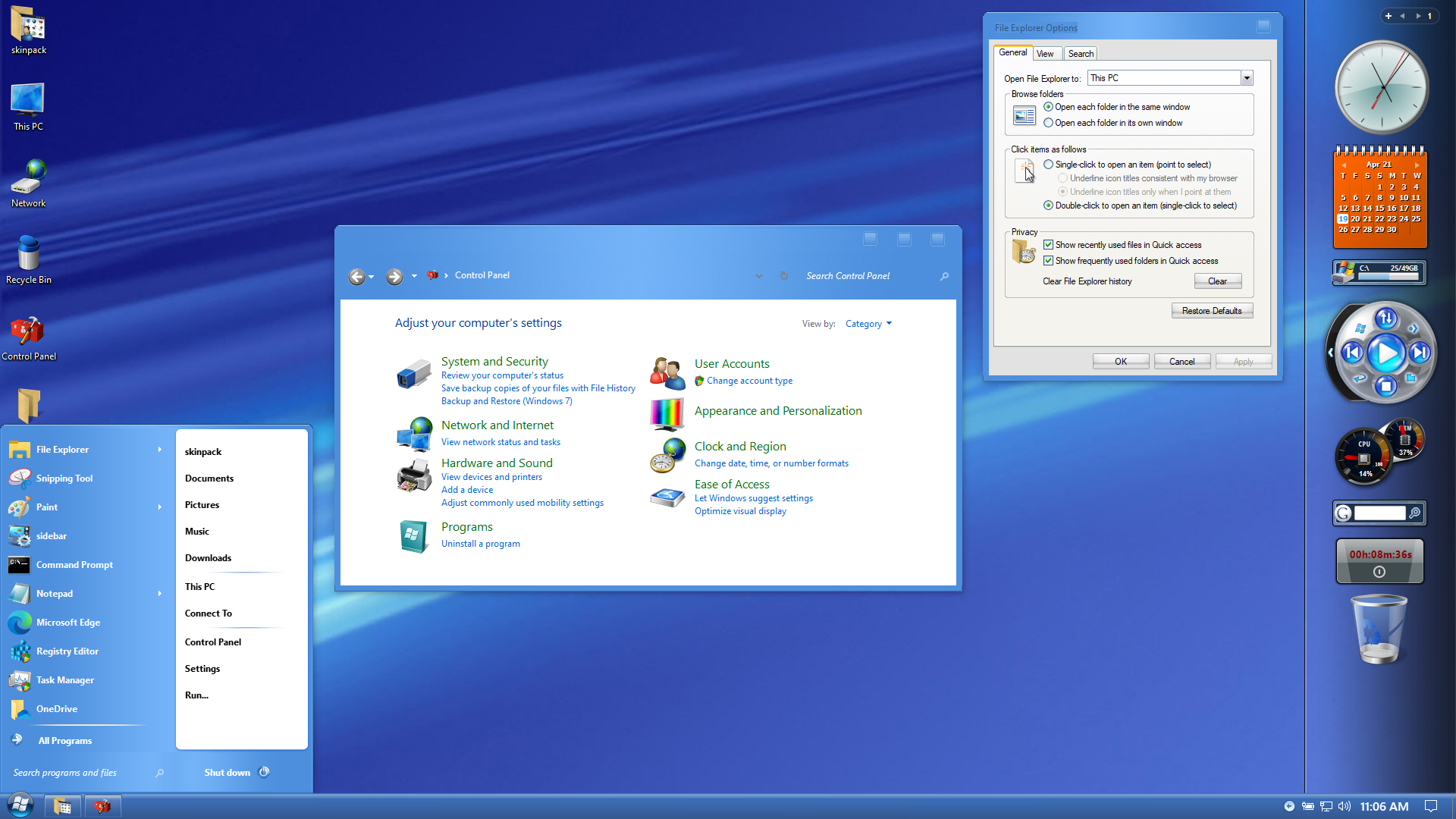
Task: Click the Control Panel back arrow button
Action: coord(356,277)
